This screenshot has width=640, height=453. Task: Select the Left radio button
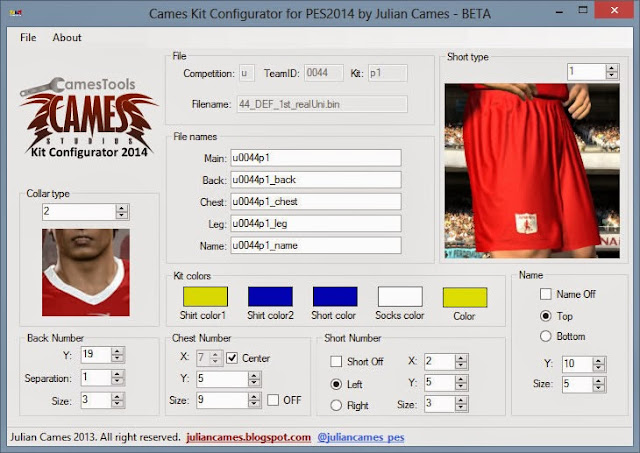tap(336, 384)
